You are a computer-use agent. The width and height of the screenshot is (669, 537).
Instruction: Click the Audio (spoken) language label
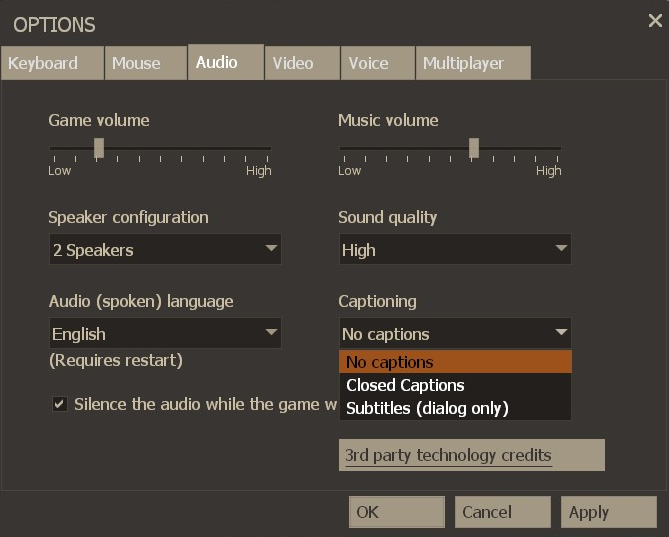[x=141, y=302]
